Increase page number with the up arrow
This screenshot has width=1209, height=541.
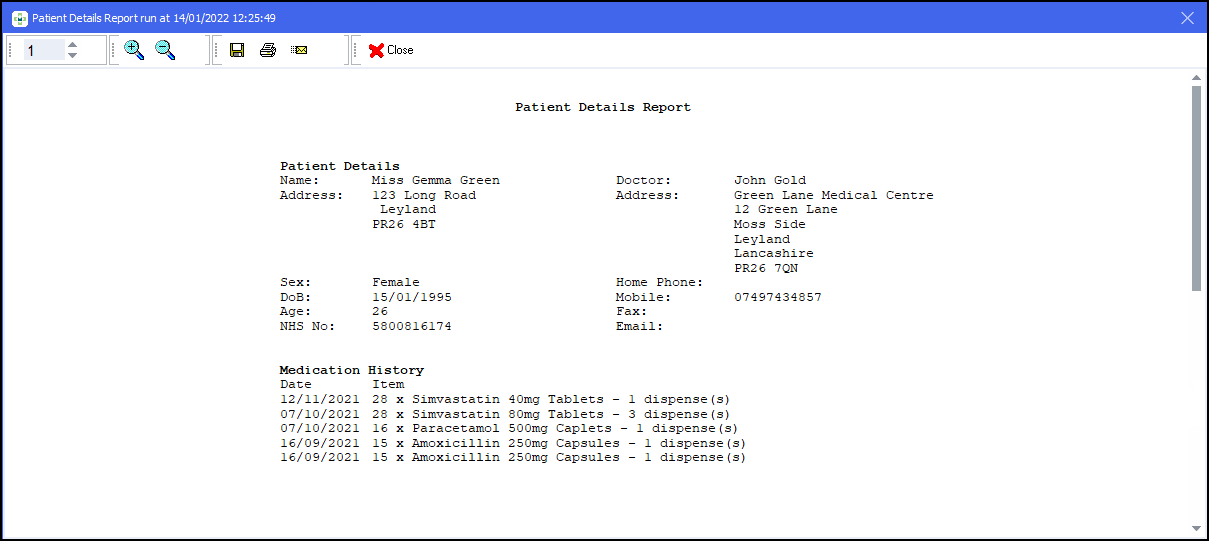click(x=72, y=44)
